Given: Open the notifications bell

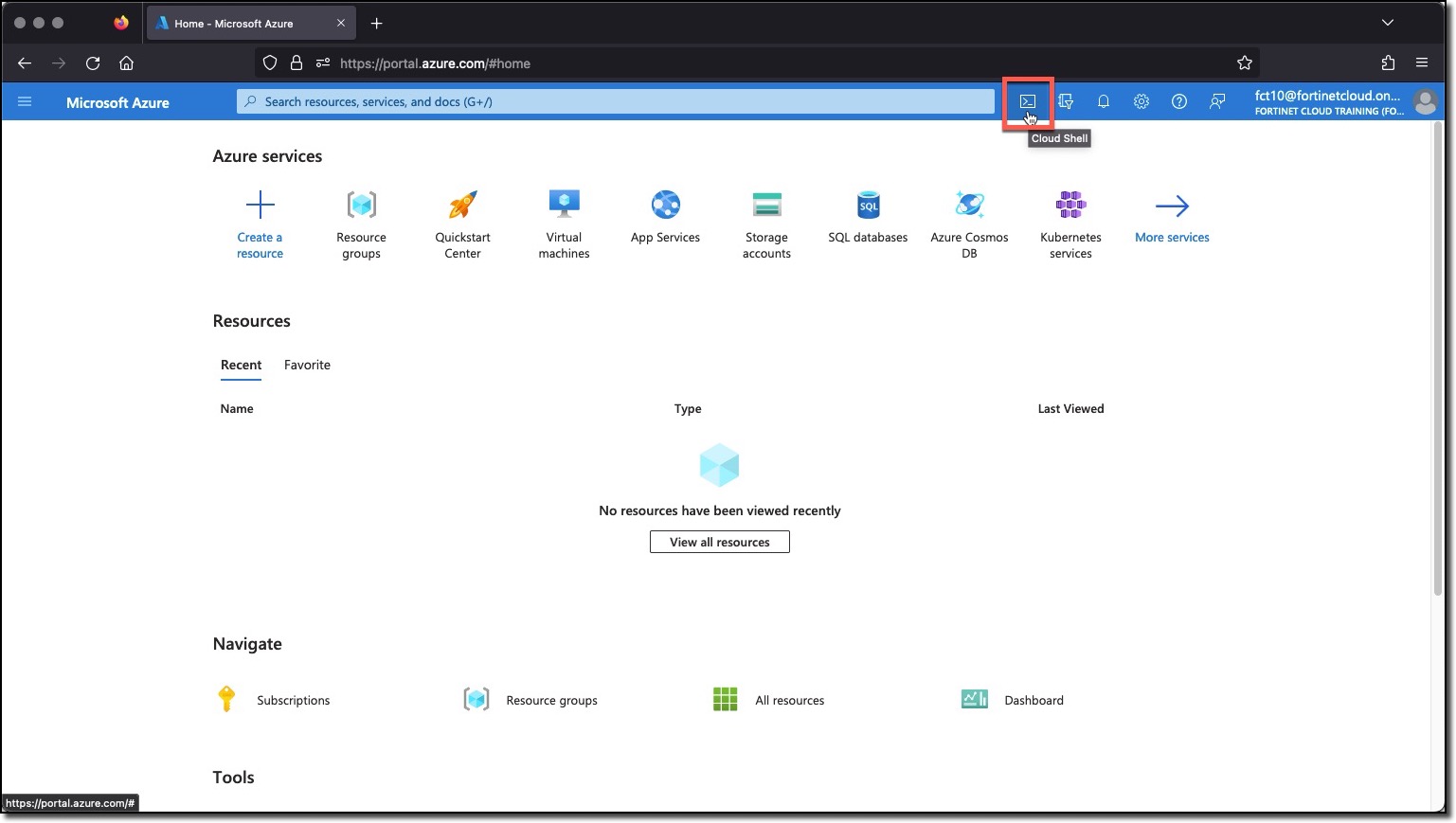Looking at the screenshot, I should pyautogui.click(x=1104, y=101).
